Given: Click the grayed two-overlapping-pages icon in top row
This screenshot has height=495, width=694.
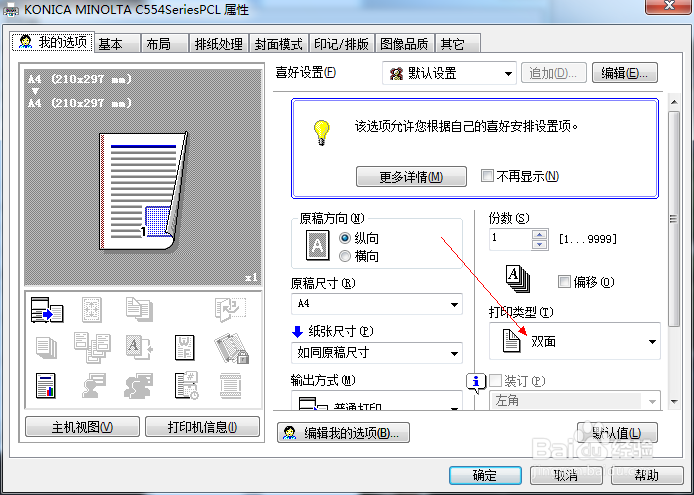Looking at the screenshot, I should click(139, 309).
